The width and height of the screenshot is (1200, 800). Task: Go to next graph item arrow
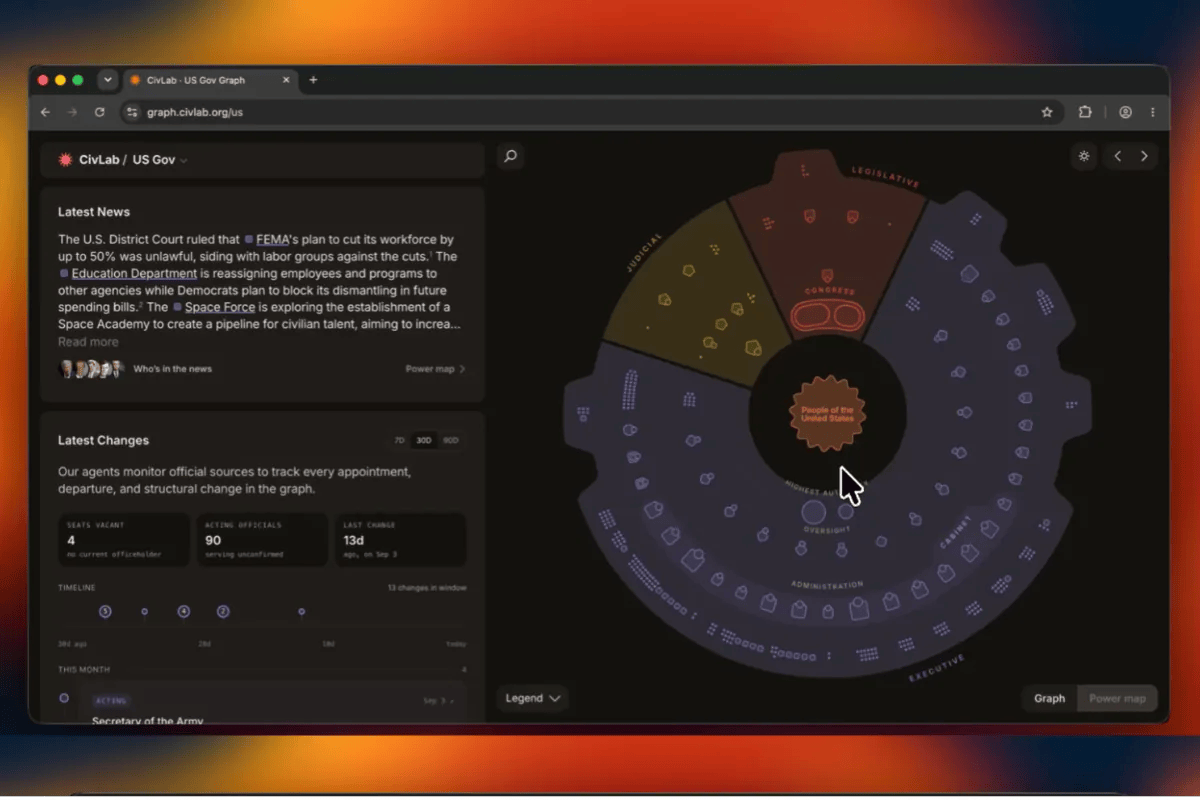click(x=1144, y=156)
